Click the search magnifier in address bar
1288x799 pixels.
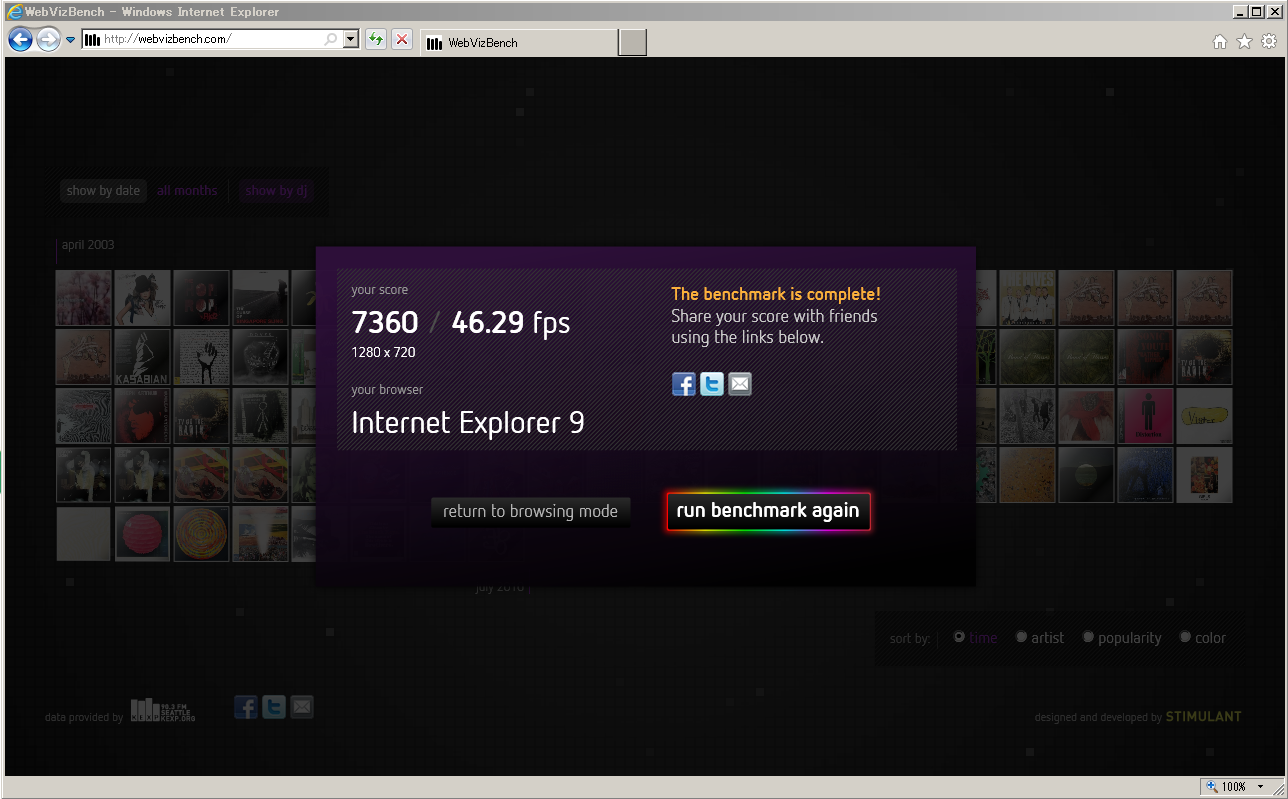[331, 40]
